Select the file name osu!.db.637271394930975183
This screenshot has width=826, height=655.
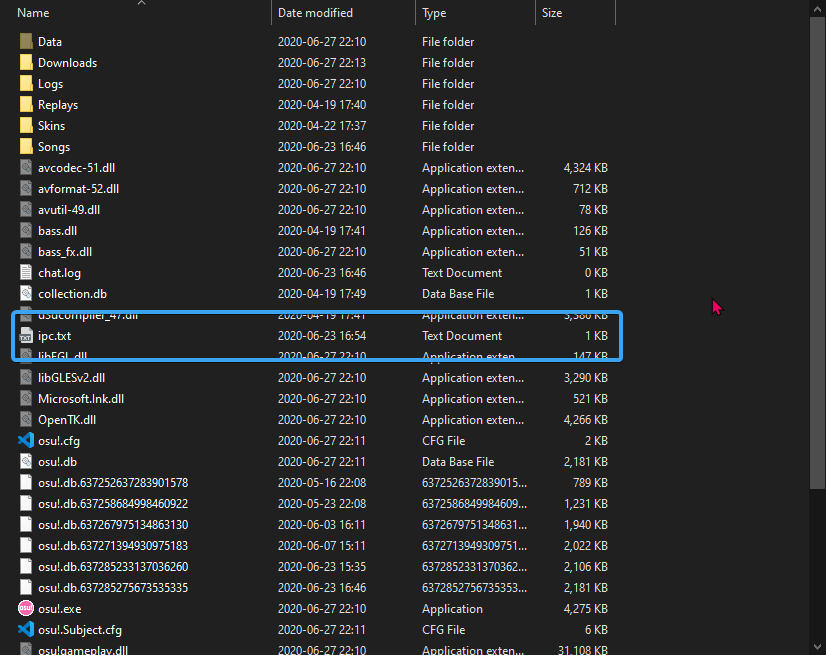coord(113,546)
